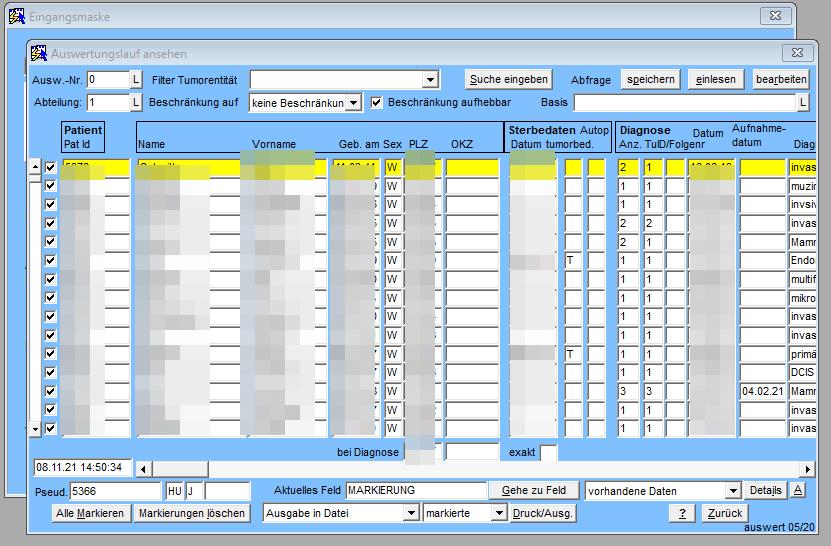Open help via the ? button
The image size is (831, 546).
point(682,513)
